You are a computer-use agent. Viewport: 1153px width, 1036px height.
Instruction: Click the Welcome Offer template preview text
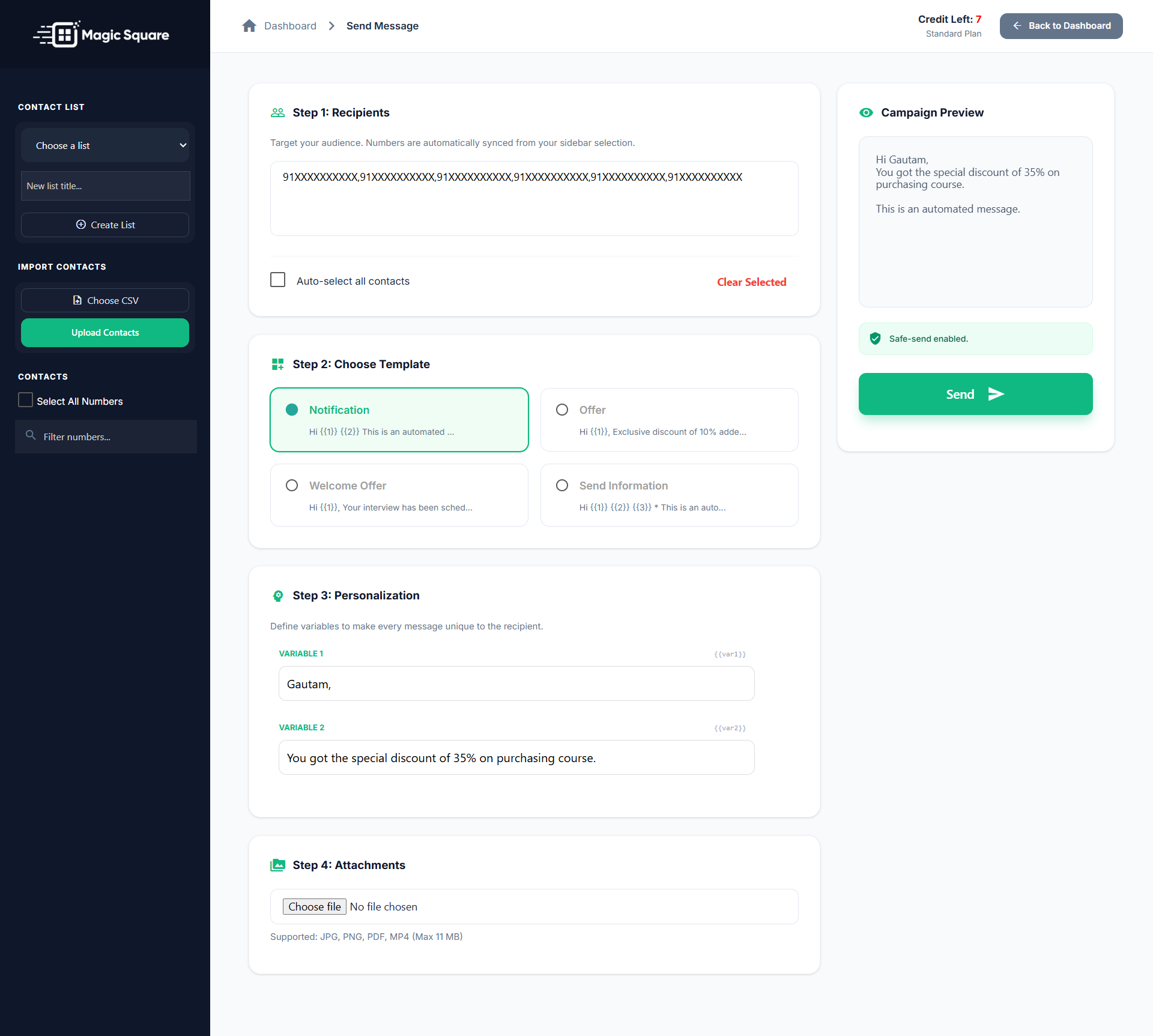[390, 507]
